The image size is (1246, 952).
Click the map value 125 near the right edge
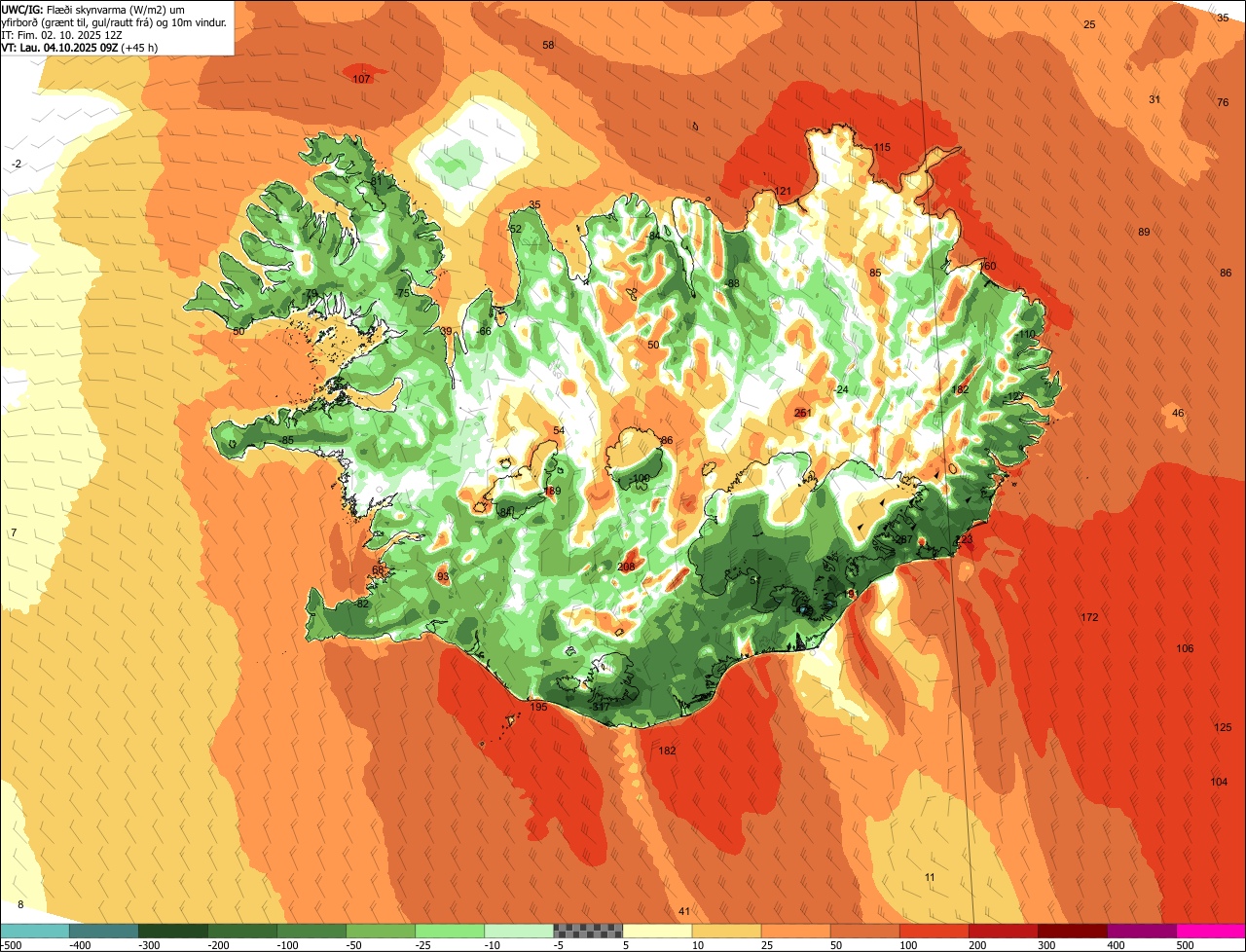click(1223, 727)
